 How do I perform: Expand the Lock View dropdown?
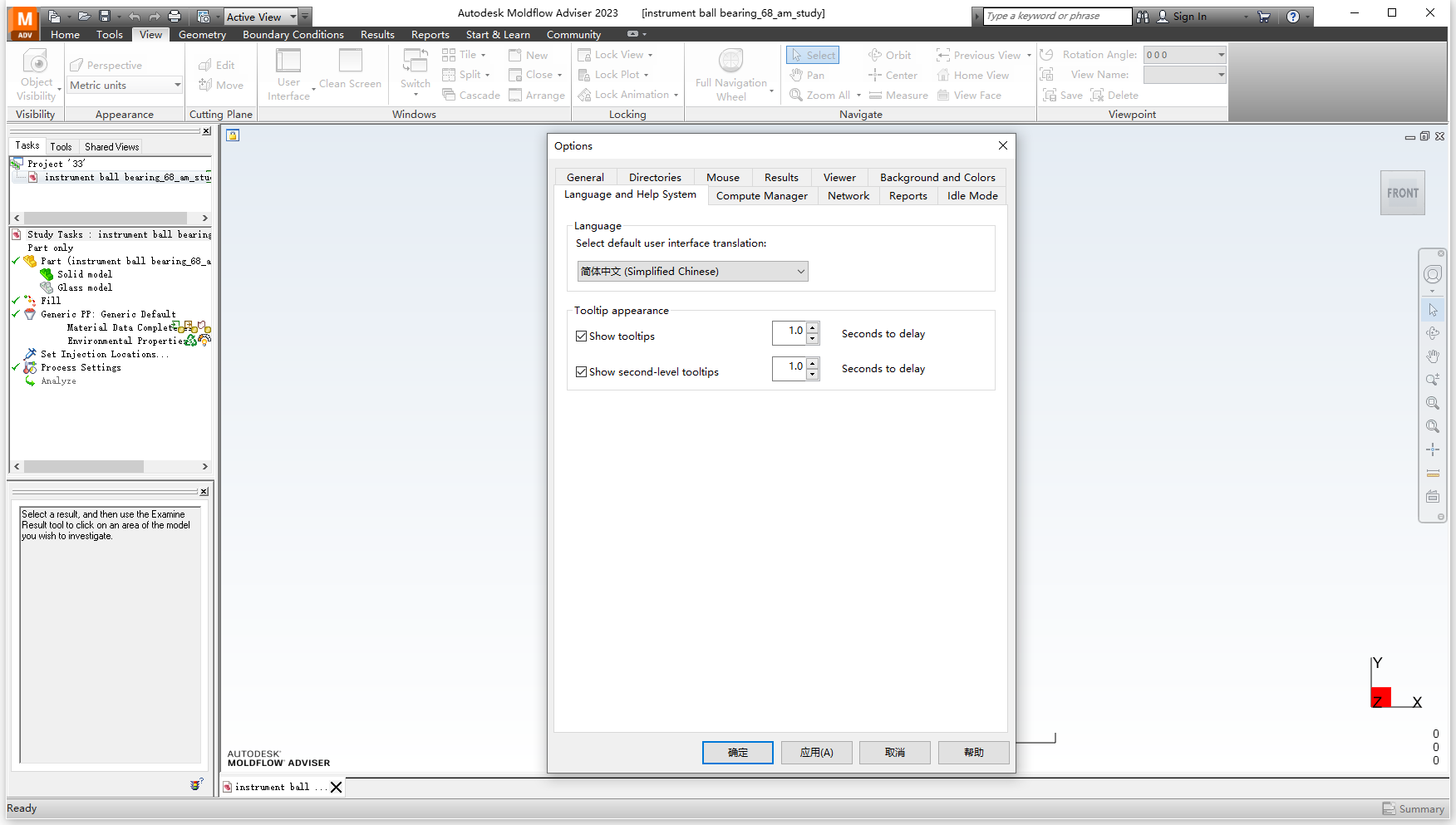651,55
